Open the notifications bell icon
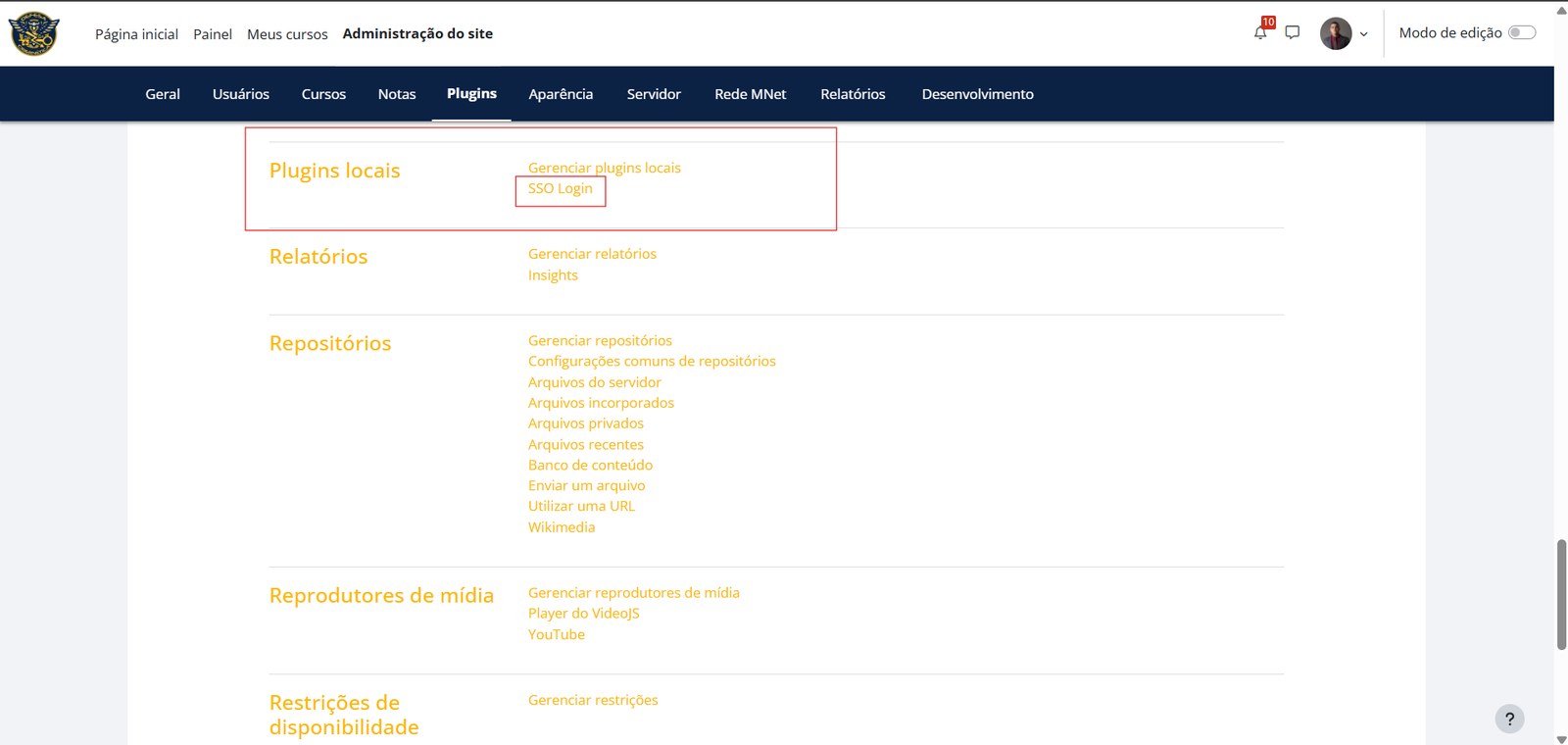Image resolution: width=1568 pixels, height=745 pixels. 1260,32
